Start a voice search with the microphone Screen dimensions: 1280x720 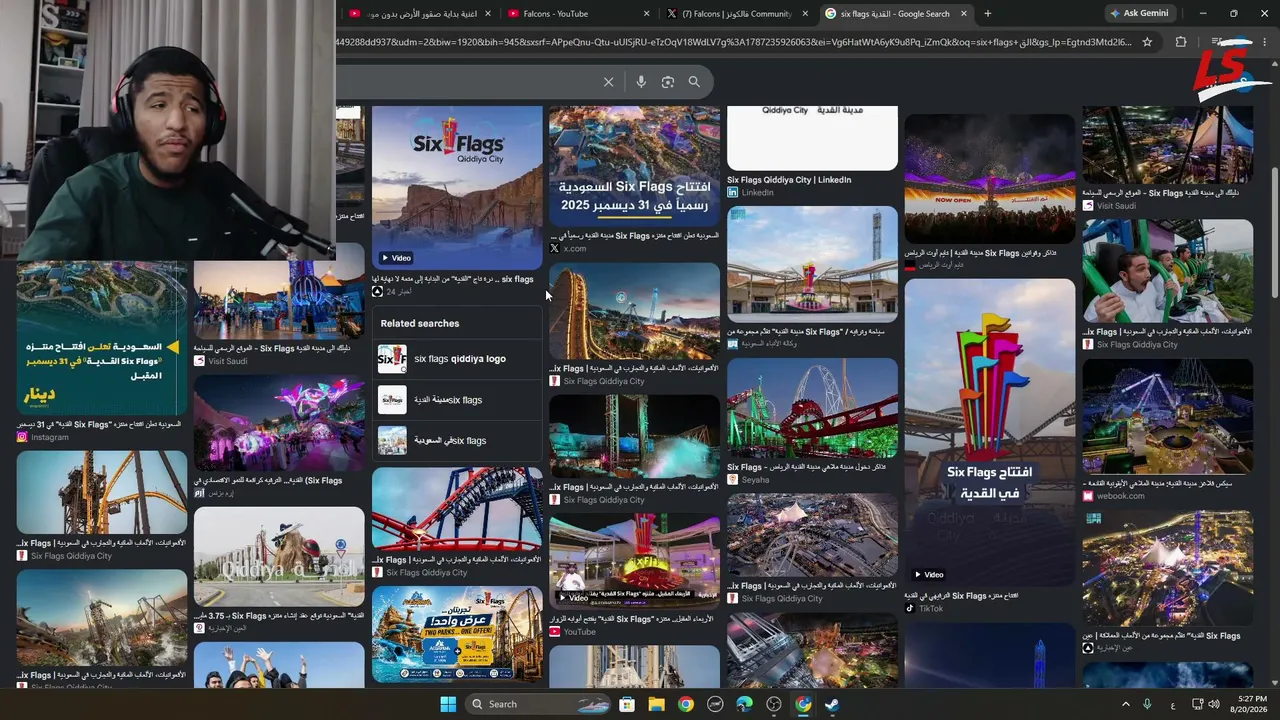[x=641, y=82]
